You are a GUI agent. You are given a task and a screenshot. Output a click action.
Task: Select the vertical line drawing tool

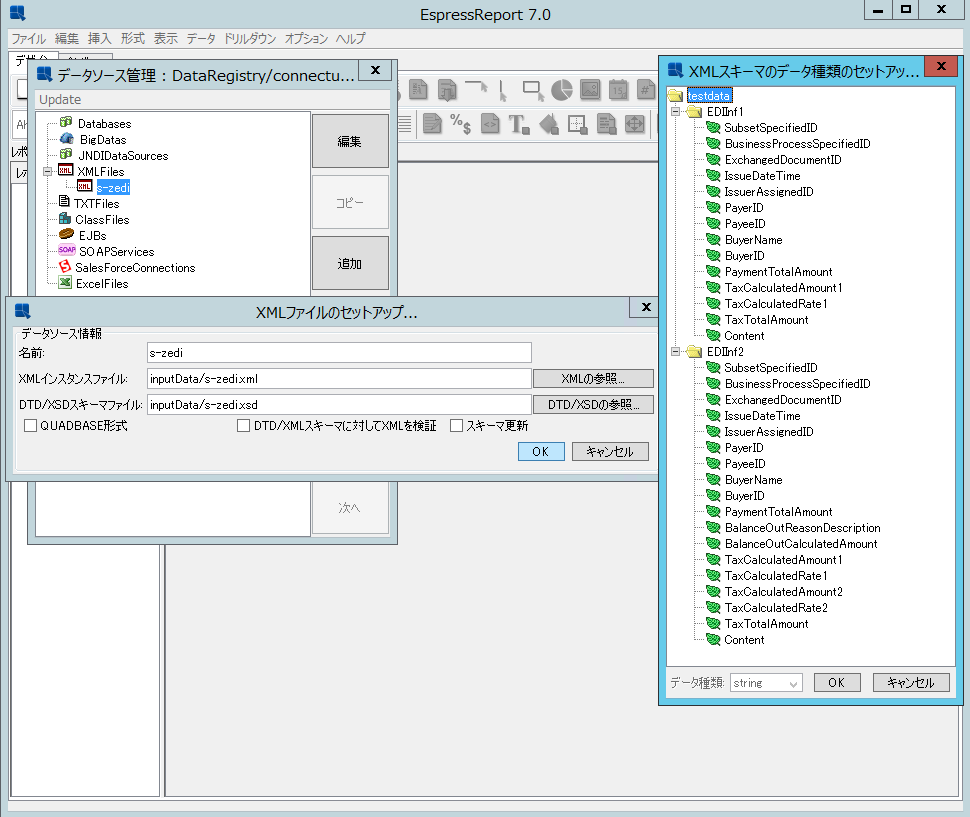(502, 90)
